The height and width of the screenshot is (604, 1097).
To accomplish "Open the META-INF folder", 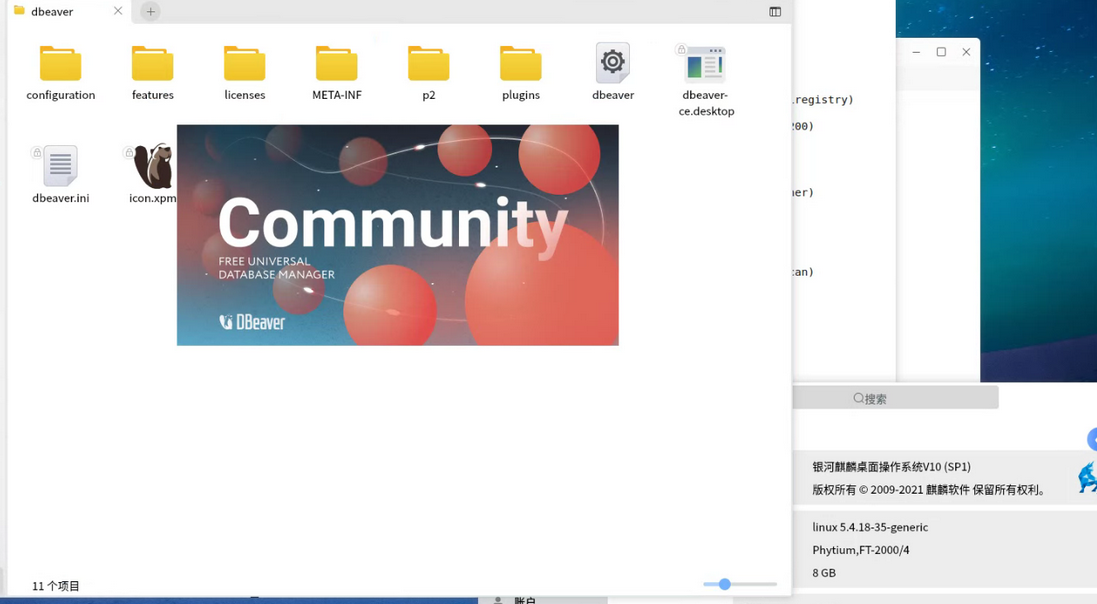I will pos(336,70).
